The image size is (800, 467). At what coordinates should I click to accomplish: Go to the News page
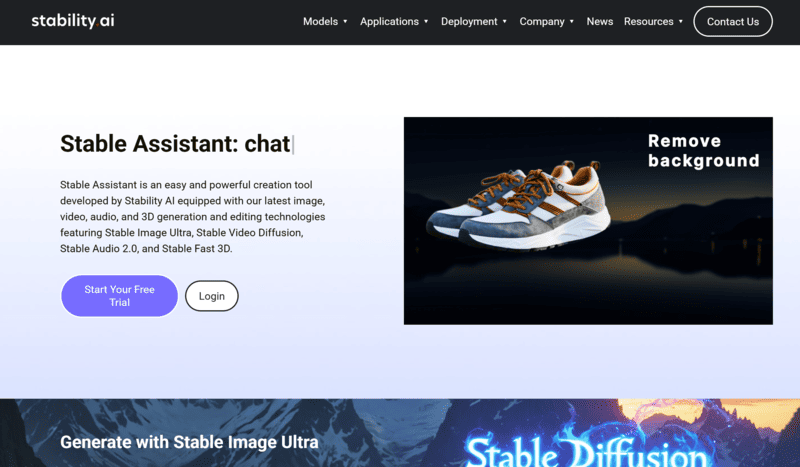600,21
